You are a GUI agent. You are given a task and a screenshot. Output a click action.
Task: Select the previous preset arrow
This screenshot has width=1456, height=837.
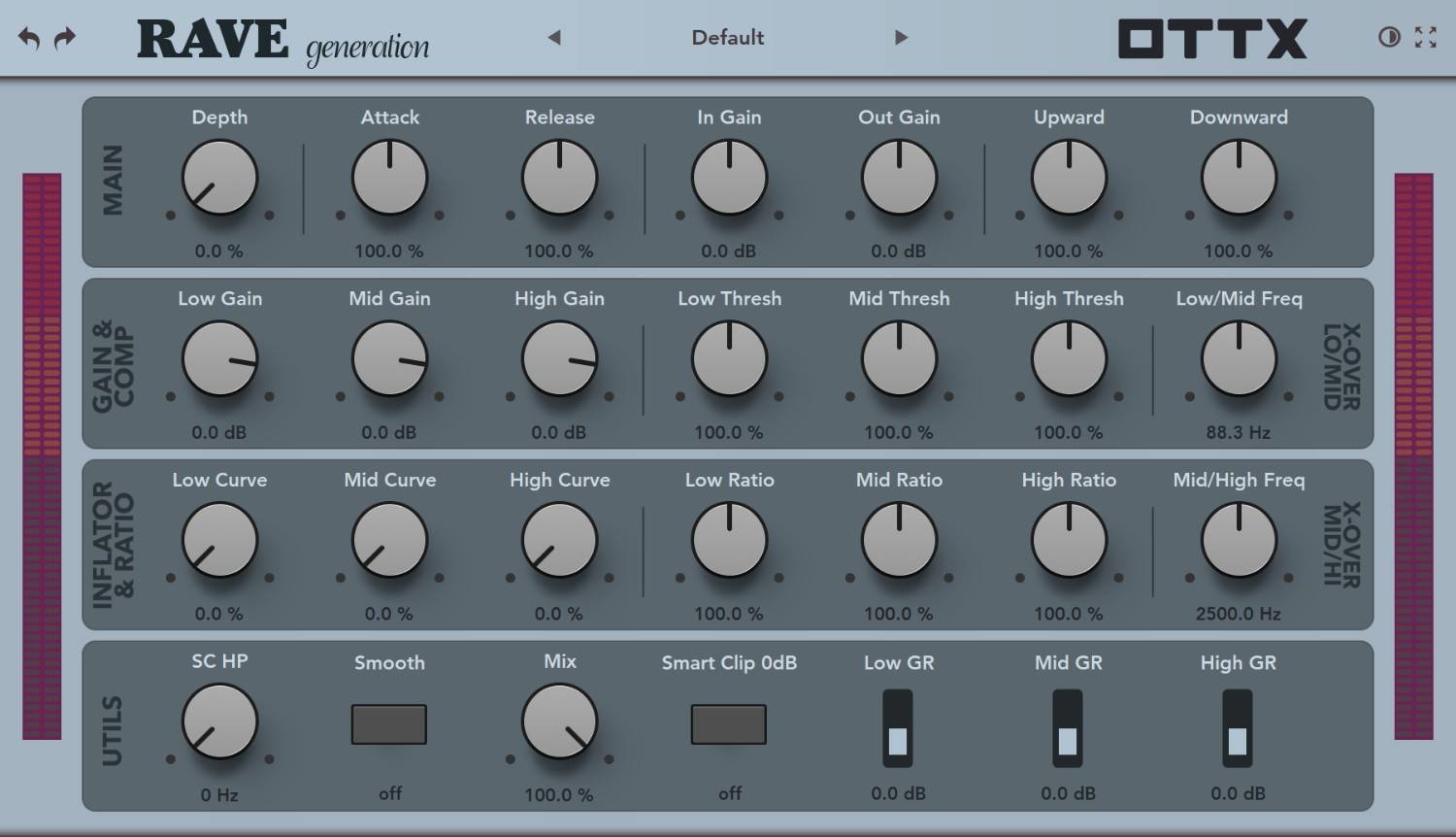point(554,38)
